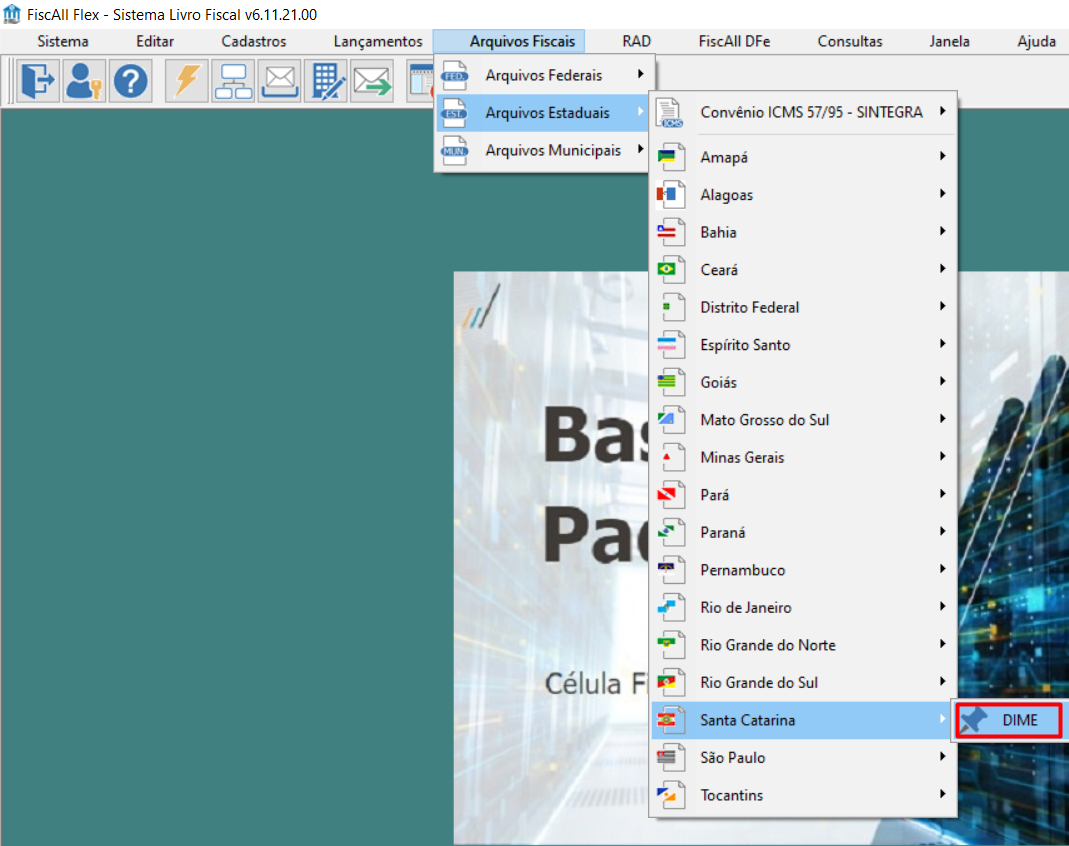Choose the Santa Catarina menu entry

coord(804,720)
